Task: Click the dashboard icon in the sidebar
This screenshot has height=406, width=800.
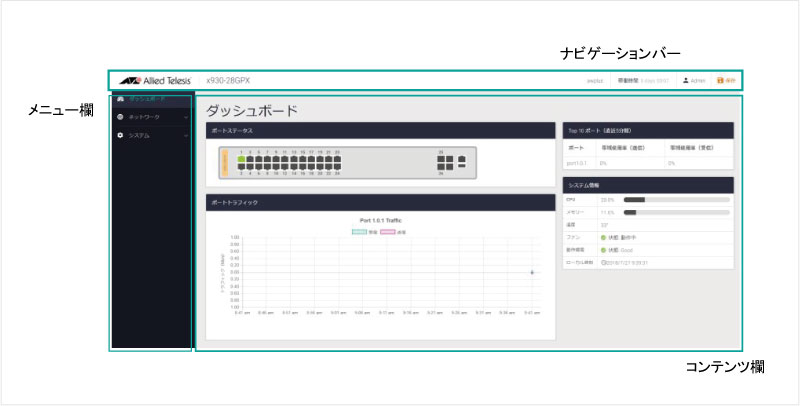Action: 120,99
